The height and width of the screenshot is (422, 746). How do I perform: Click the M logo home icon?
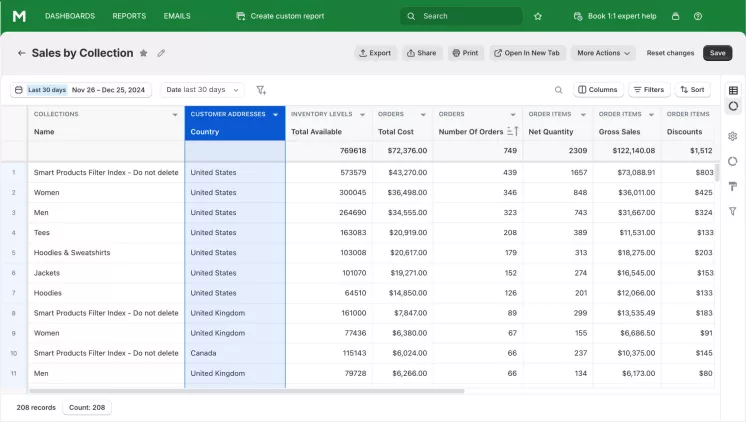click(19, 16)
